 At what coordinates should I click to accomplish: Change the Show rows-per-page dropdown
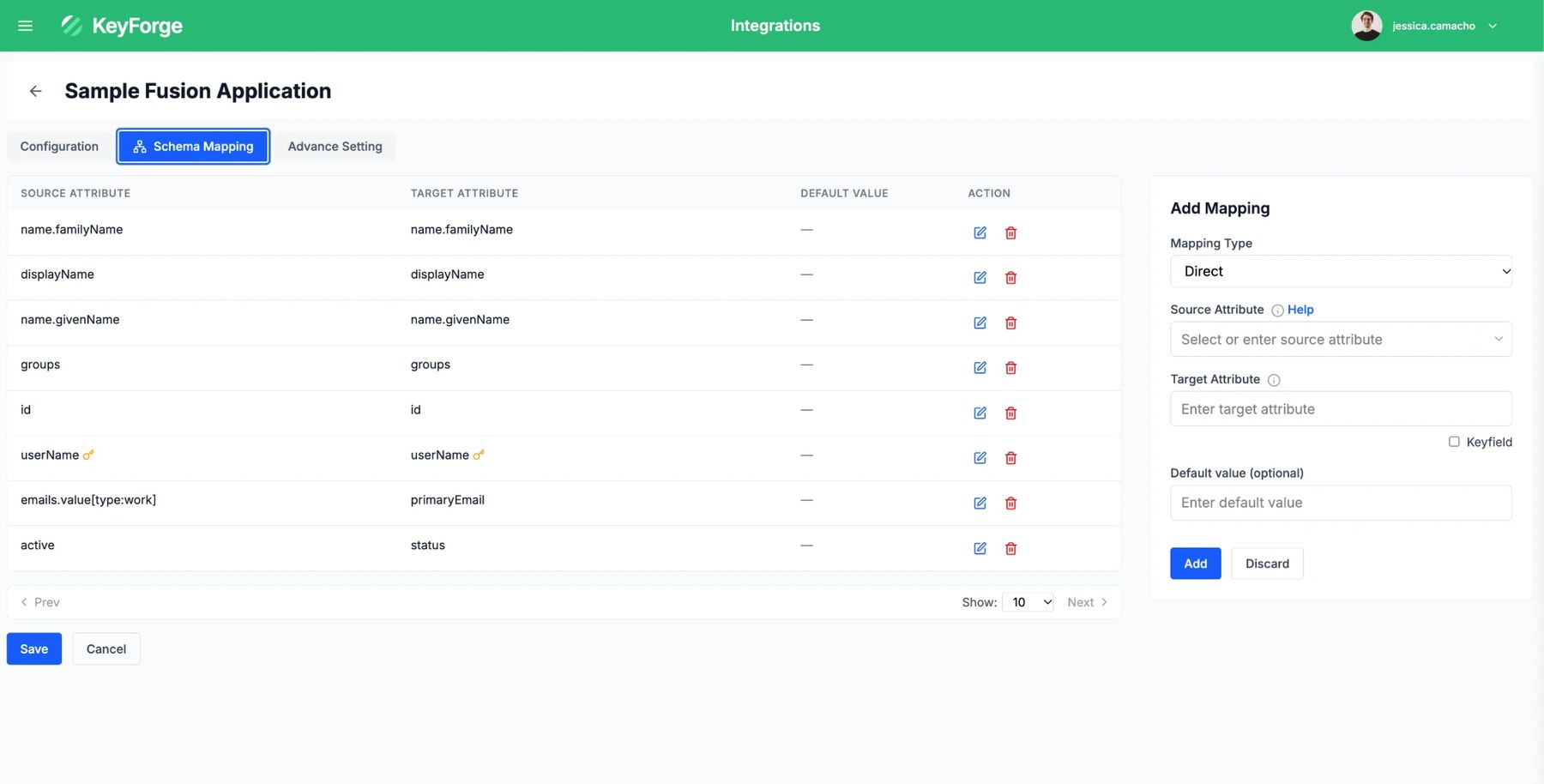[1028, 602]
